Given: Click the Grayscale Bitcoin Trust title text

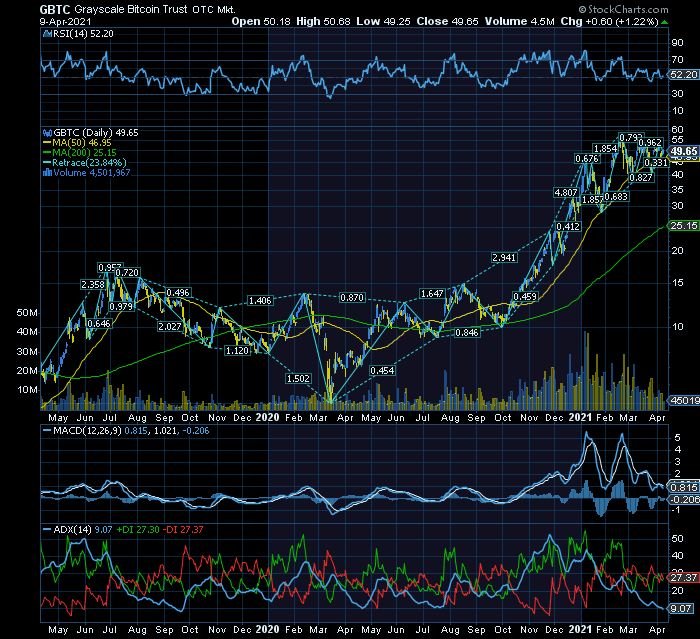Looking at the screenshot, I should (130, 9).
